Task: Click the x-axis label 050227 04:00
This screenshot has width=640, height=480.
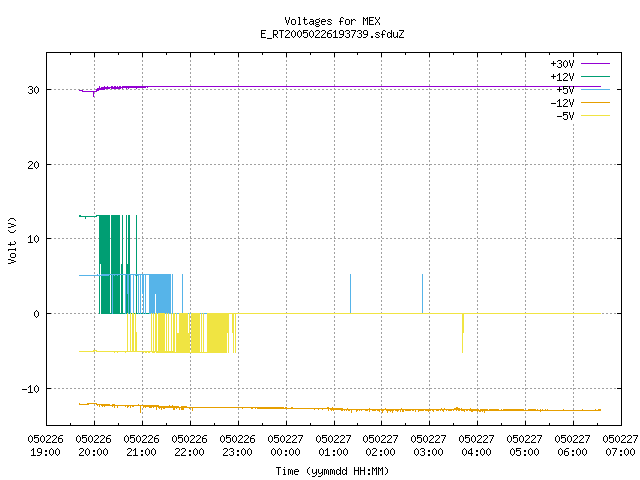Action: 476,446
